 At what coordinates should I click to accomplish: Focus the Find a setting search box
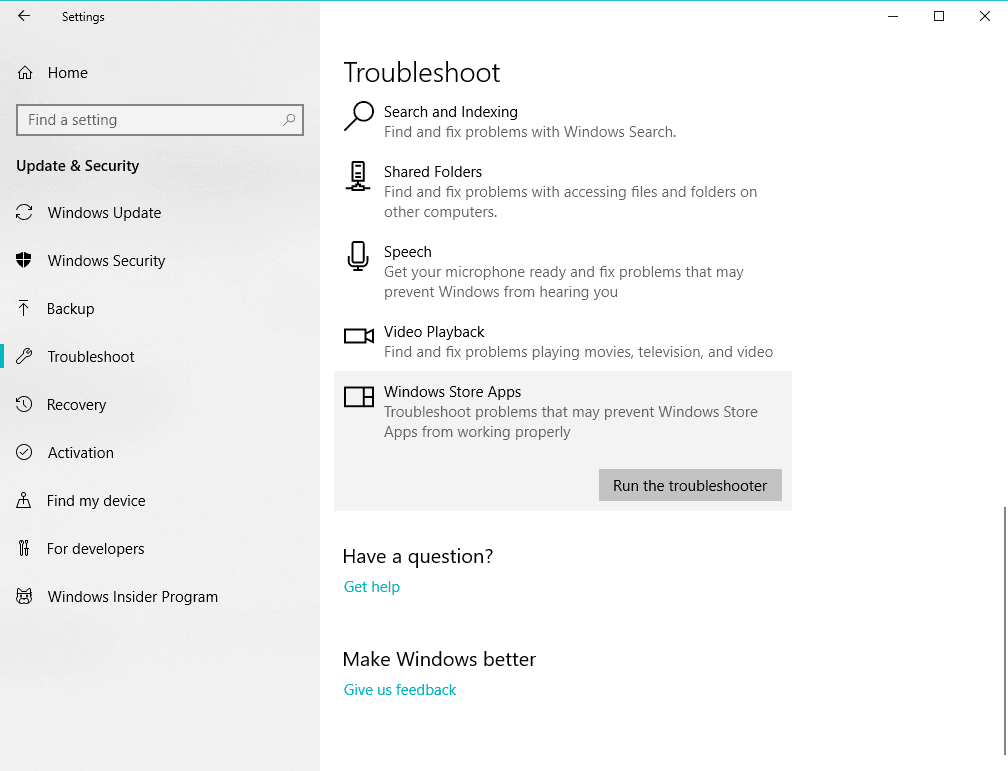pos(159,120)
